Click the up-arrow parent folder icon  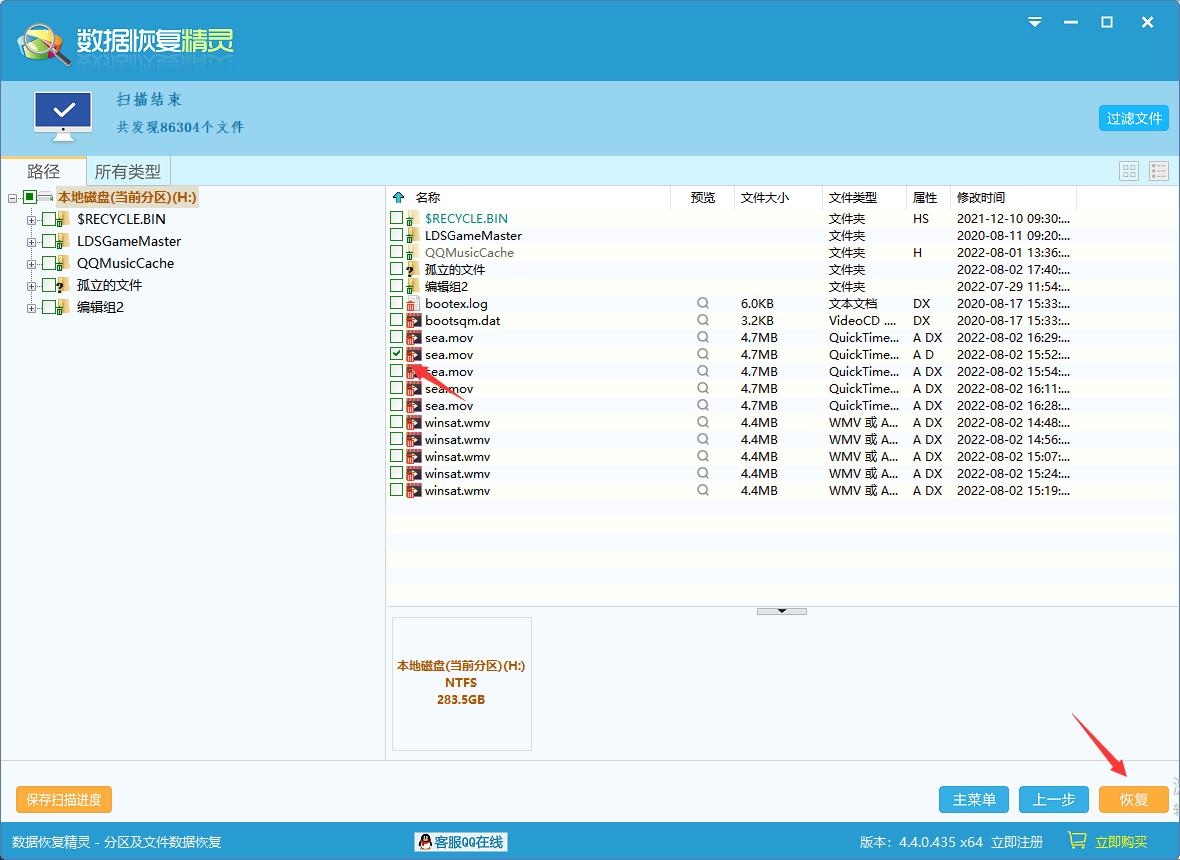399,198
